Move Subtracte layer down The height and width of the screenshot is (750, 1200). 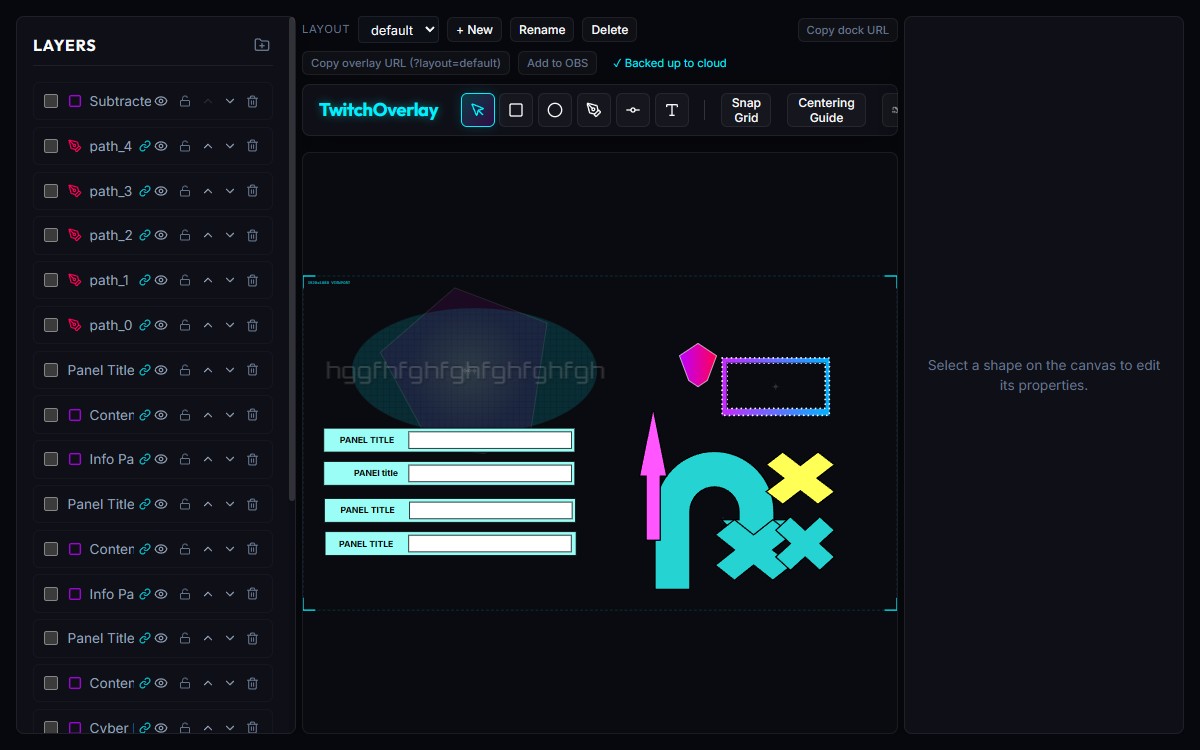(x=230, y=101)
